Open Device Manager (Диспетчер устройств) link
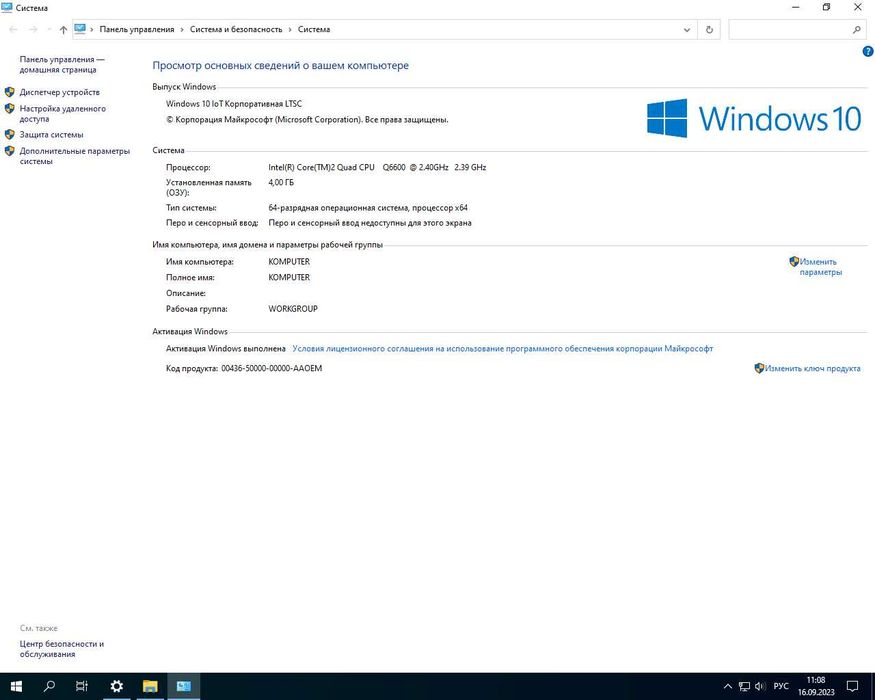 (60, 92)
